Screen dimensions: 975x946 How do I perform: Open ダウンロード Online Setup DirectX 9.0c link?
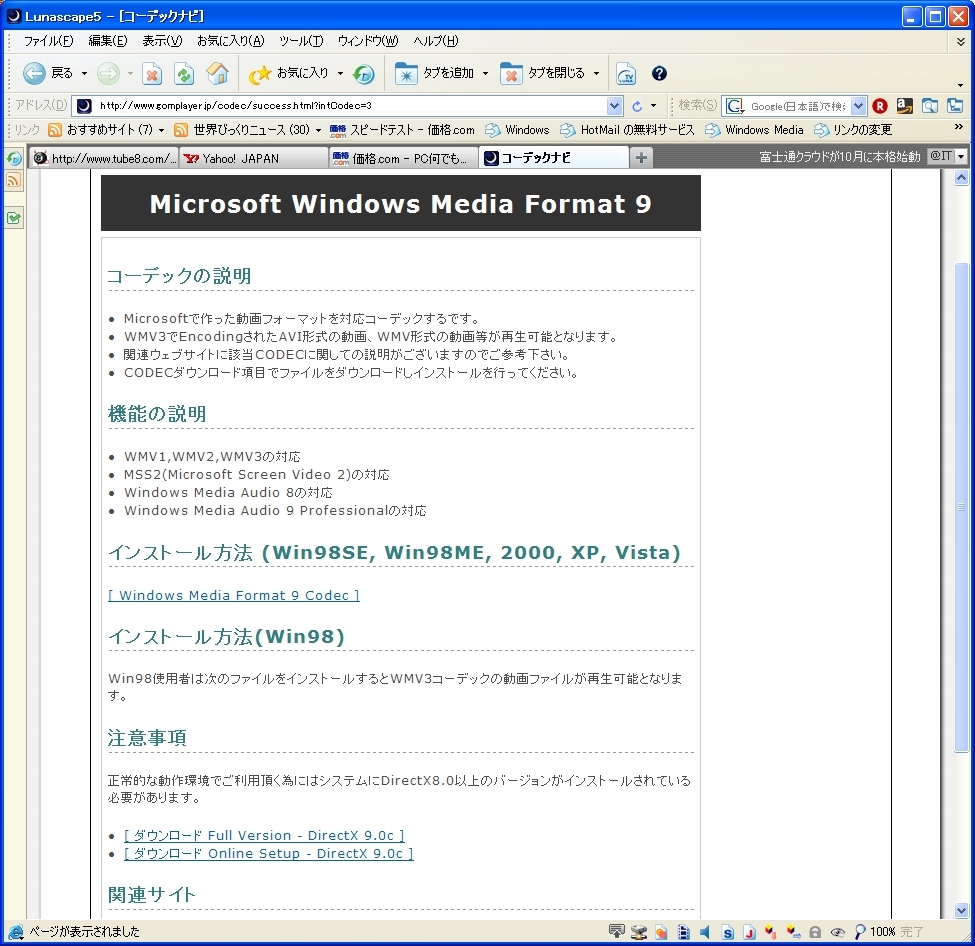click(269, 853)
